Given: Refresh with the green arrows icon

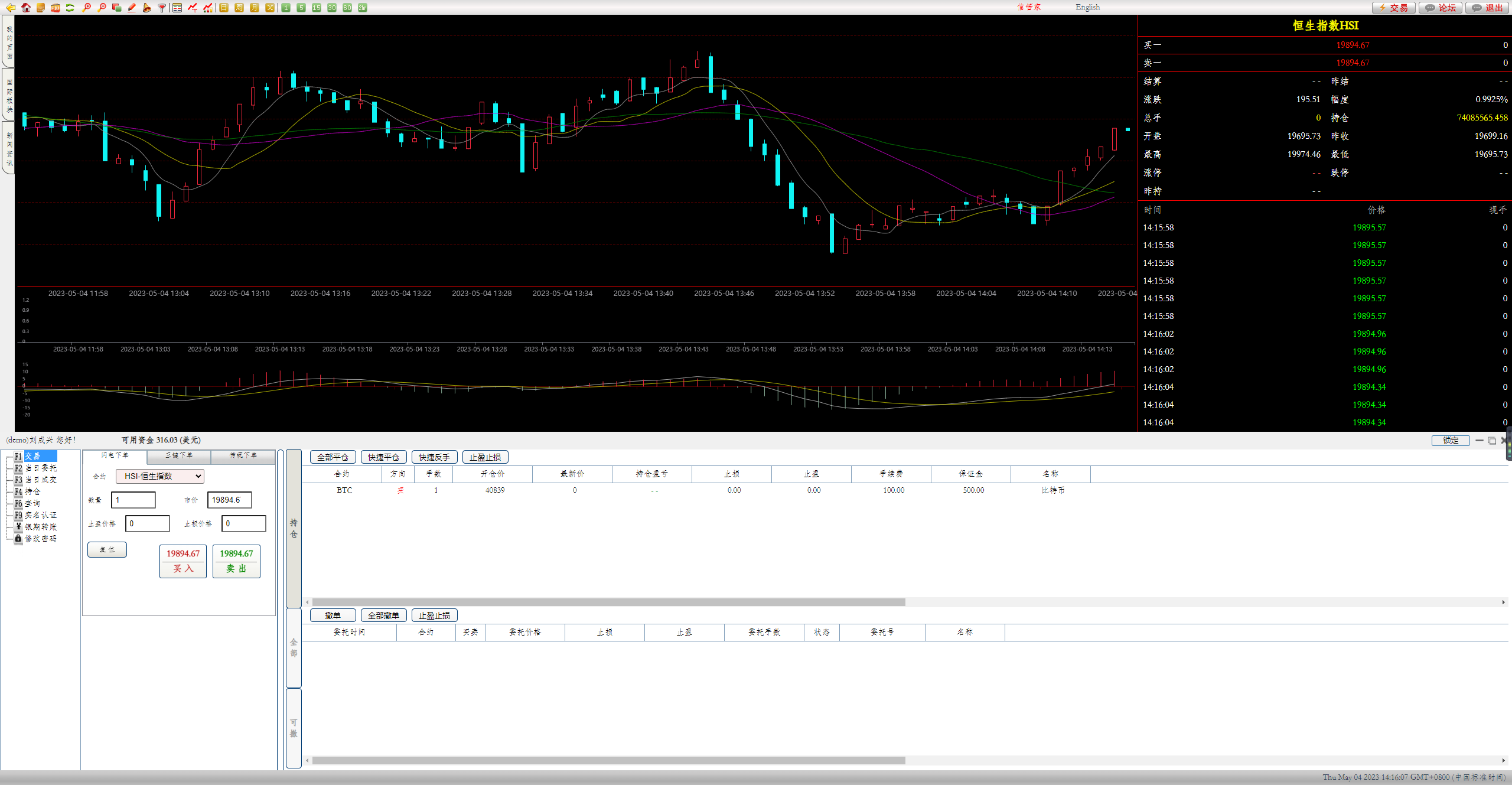Looking at the screenshot, I should [x=70, y=8].
